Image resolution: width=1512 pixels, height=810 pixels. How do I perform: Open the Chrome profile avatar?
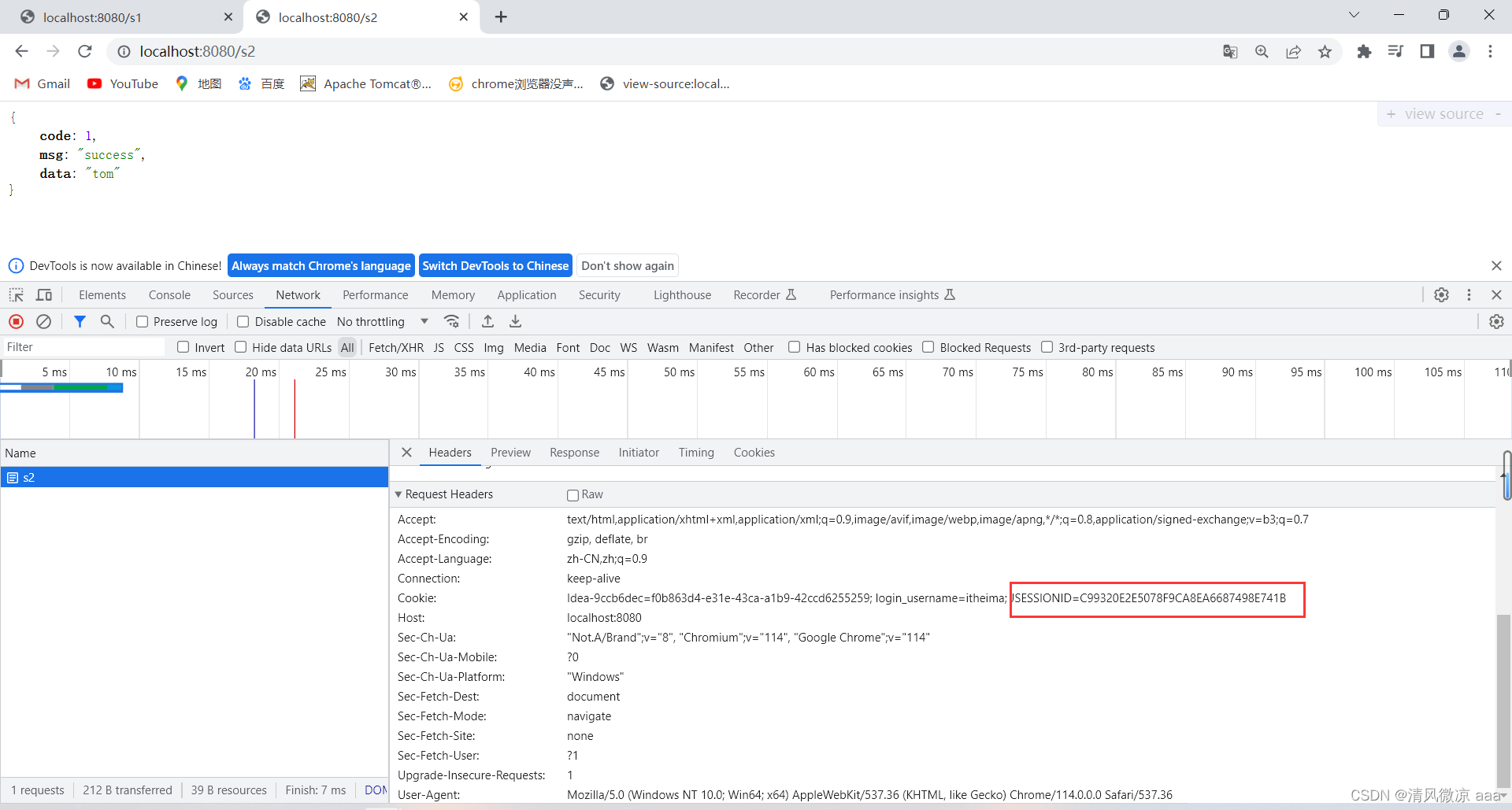pyautogui.click(x=1459, y=51)
